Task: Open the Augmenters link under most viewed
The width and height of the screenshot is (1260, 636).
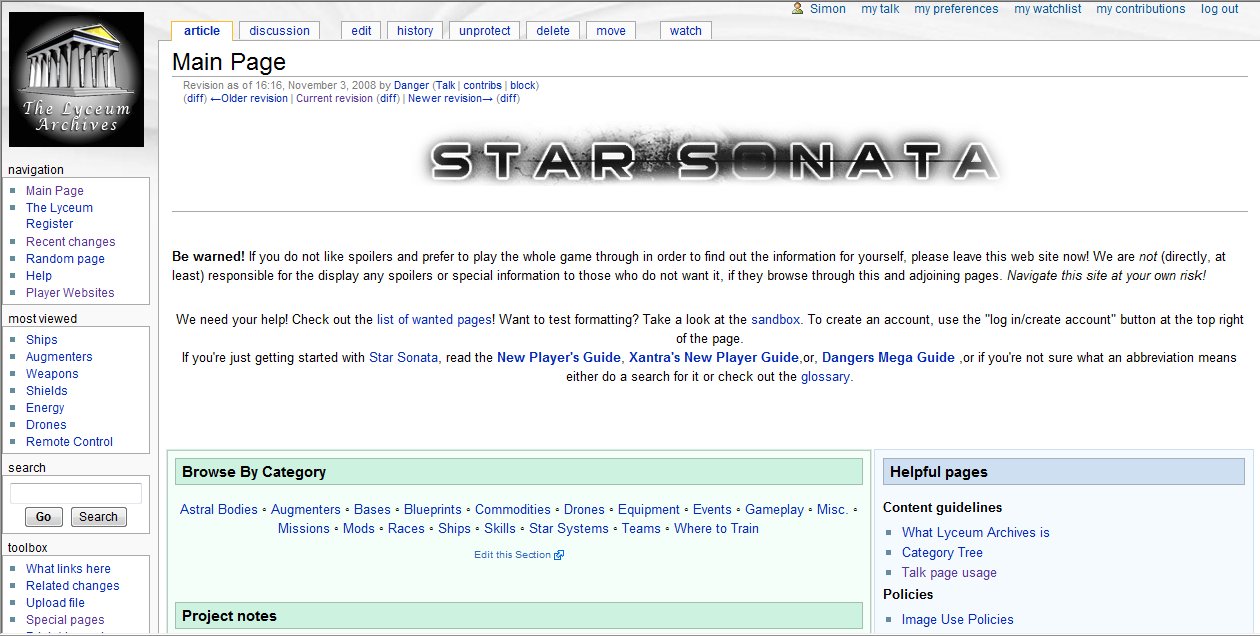Action: click(59, 357)
